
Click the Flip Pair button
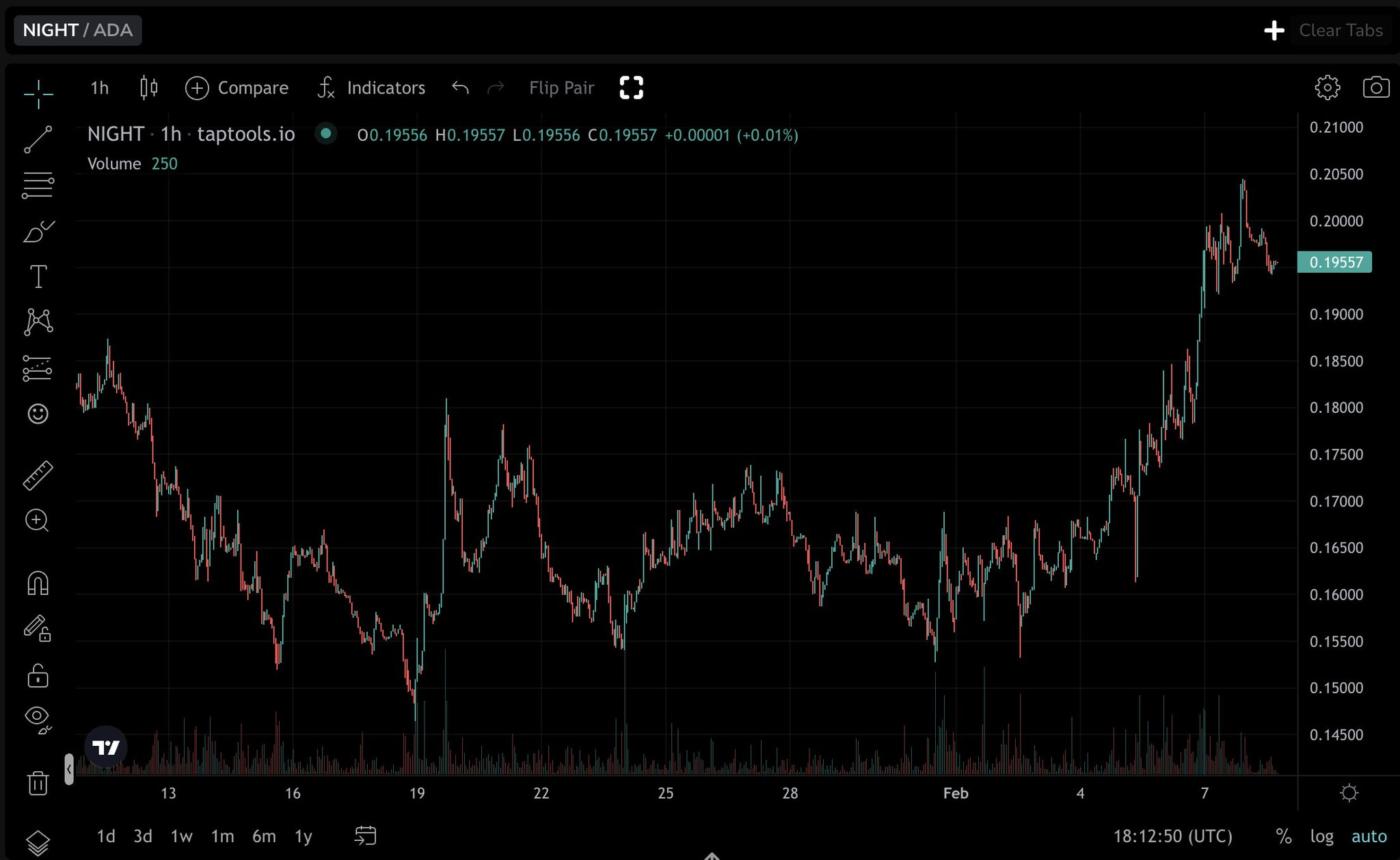pos(561,88)
